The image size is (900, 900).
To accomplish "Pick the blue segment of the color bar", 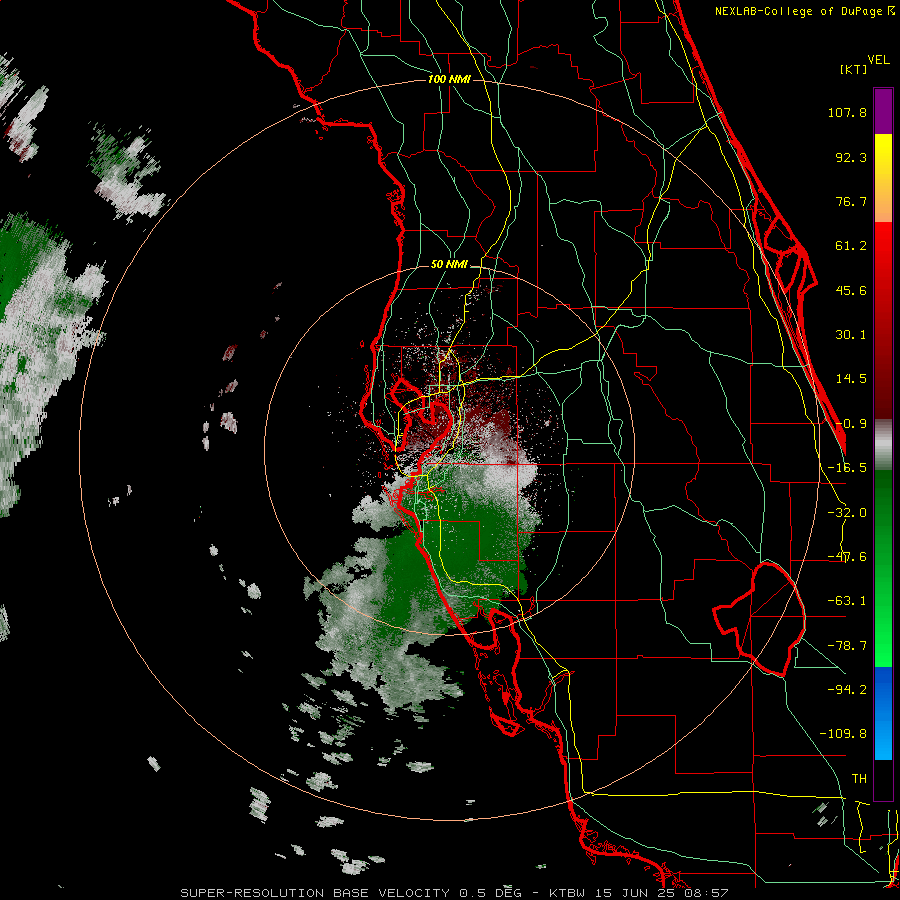I will click(883, 713).
